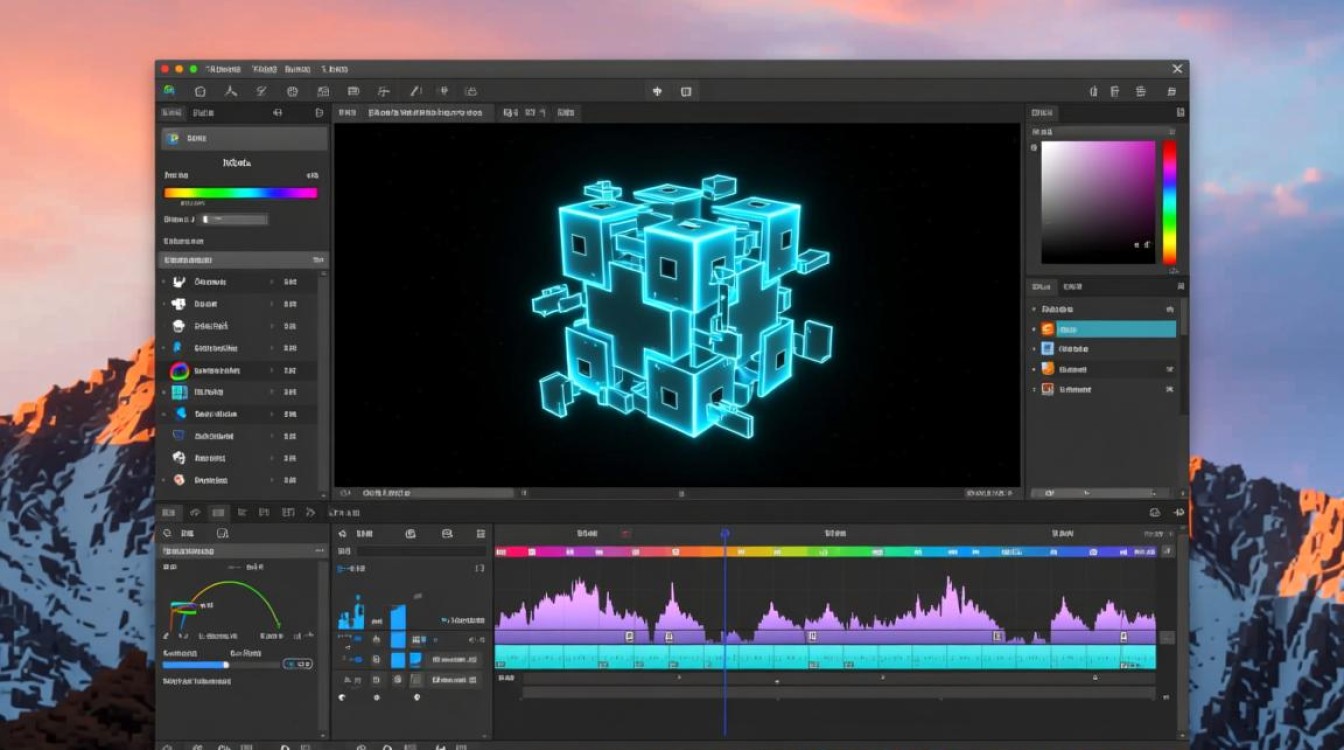Expand the top group row in the right layers list

tap(1034, 310)
